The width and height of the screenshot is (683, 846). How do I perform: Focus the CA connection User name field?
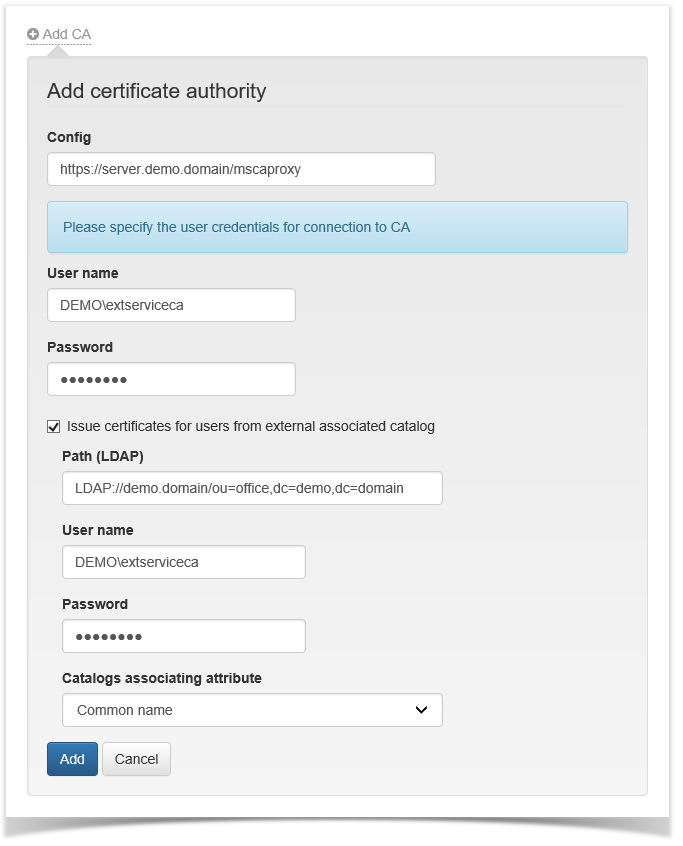click(171, 305)
